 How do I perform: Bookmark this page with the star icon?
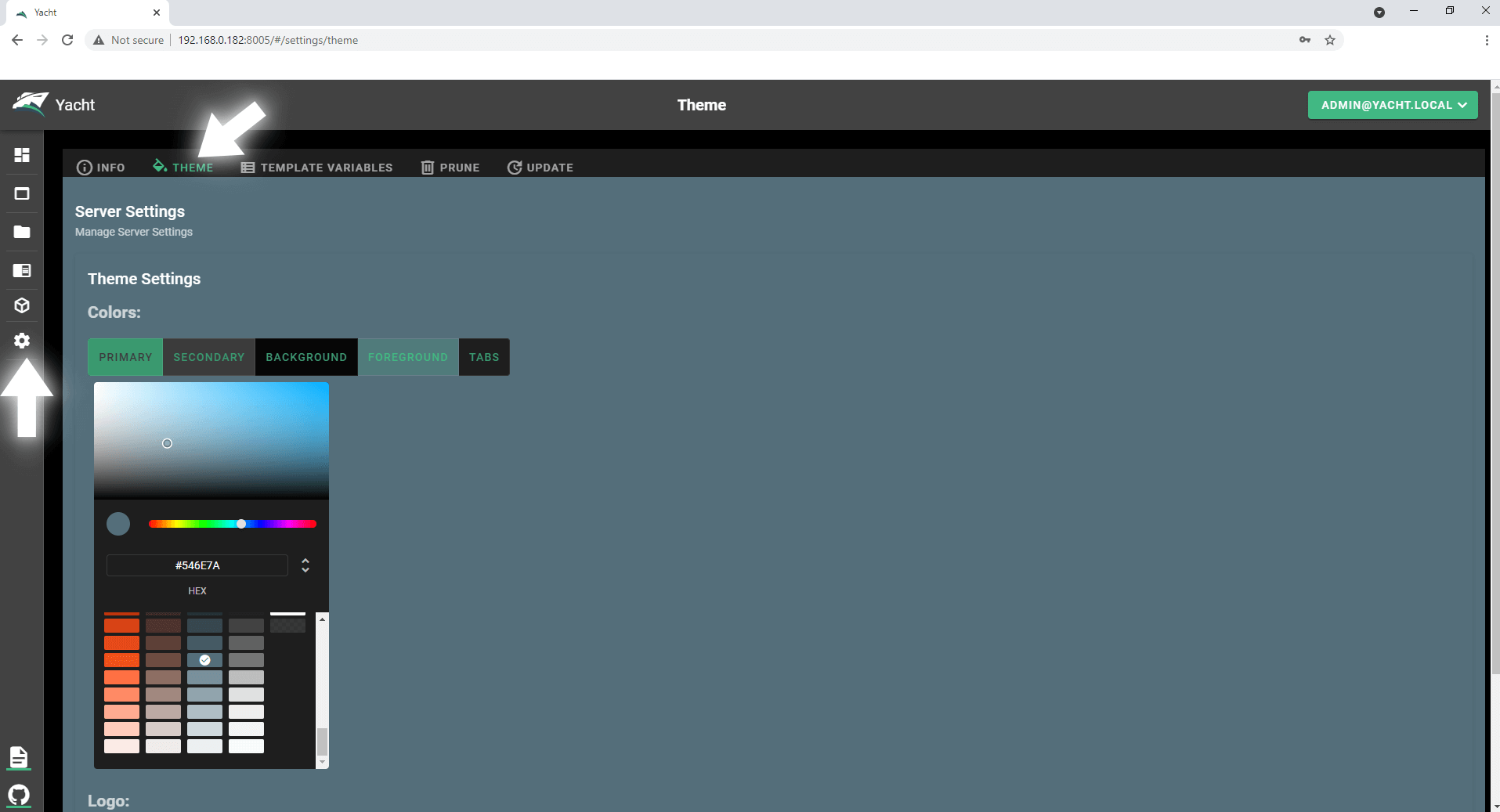pos(1330,40)
